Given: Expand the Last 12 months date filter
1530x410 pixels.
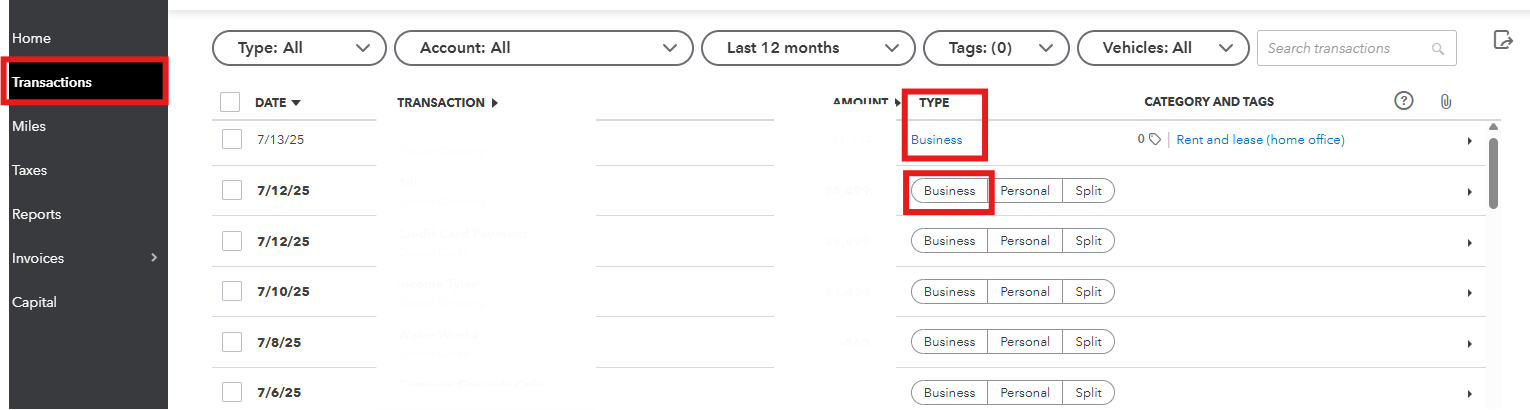Looking at the screenshot, I should 808,48.
